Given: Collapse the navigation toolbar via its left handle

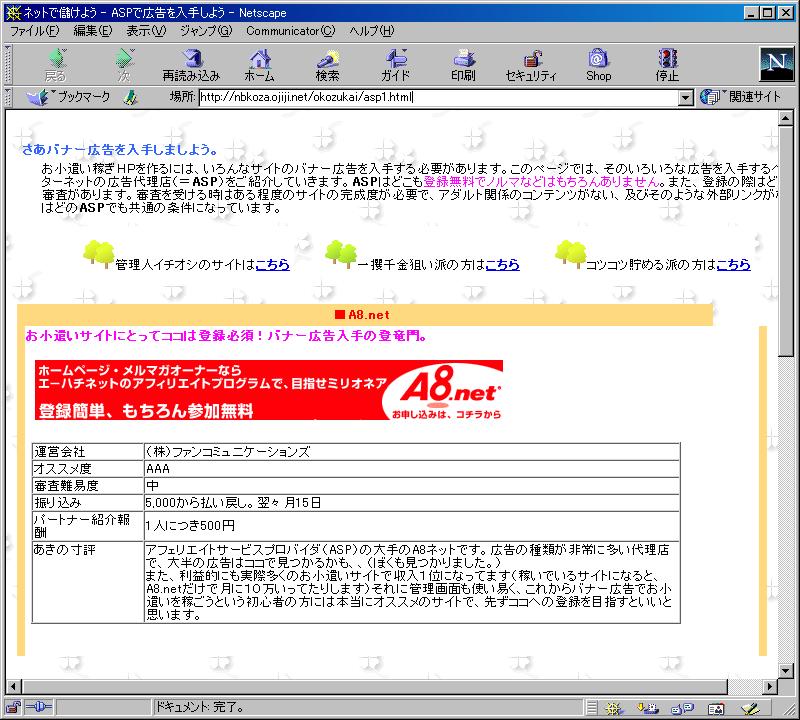Looking at the screenshot, I should (8, 64).
